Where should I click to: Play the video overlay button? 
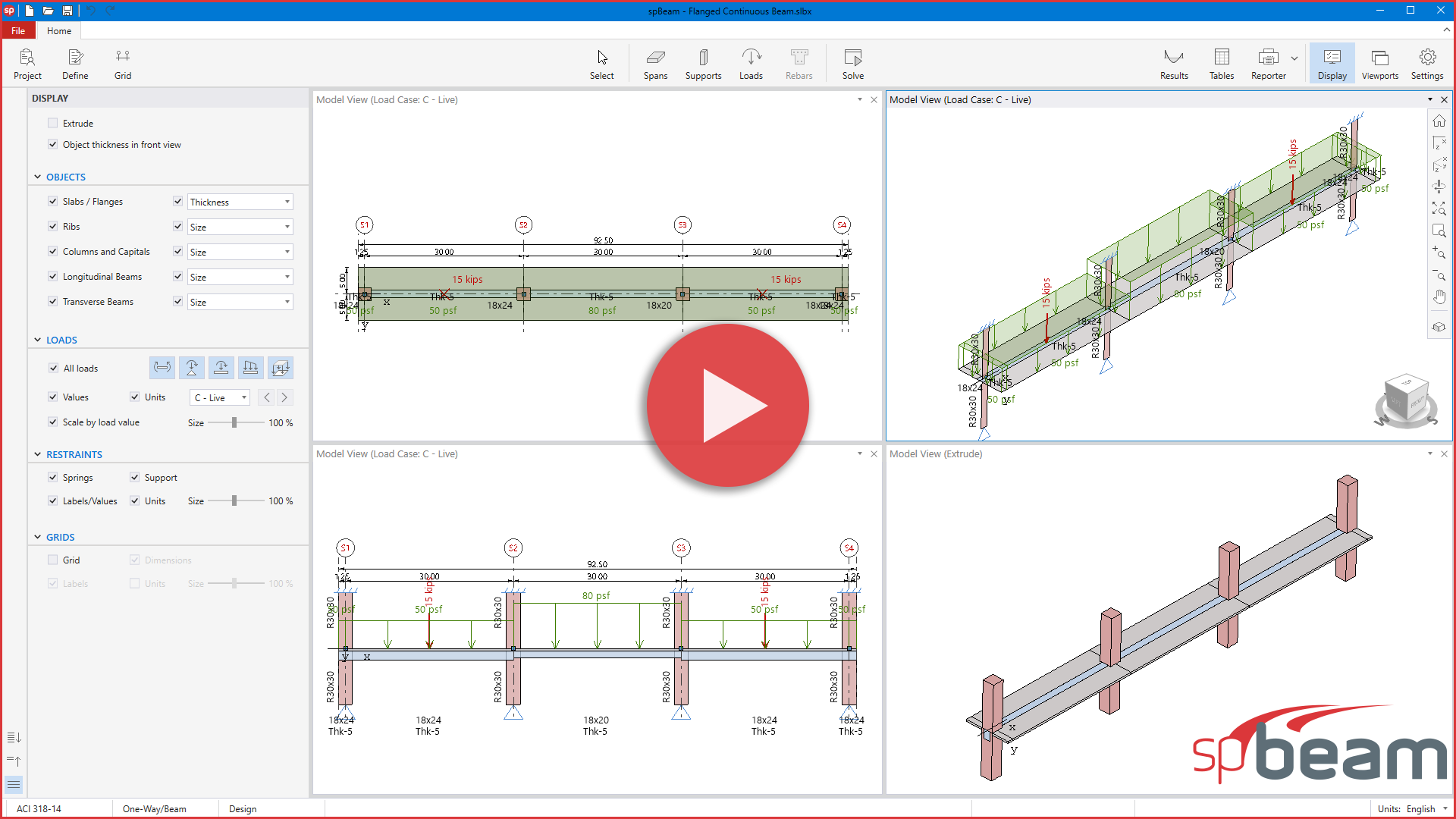727,405
